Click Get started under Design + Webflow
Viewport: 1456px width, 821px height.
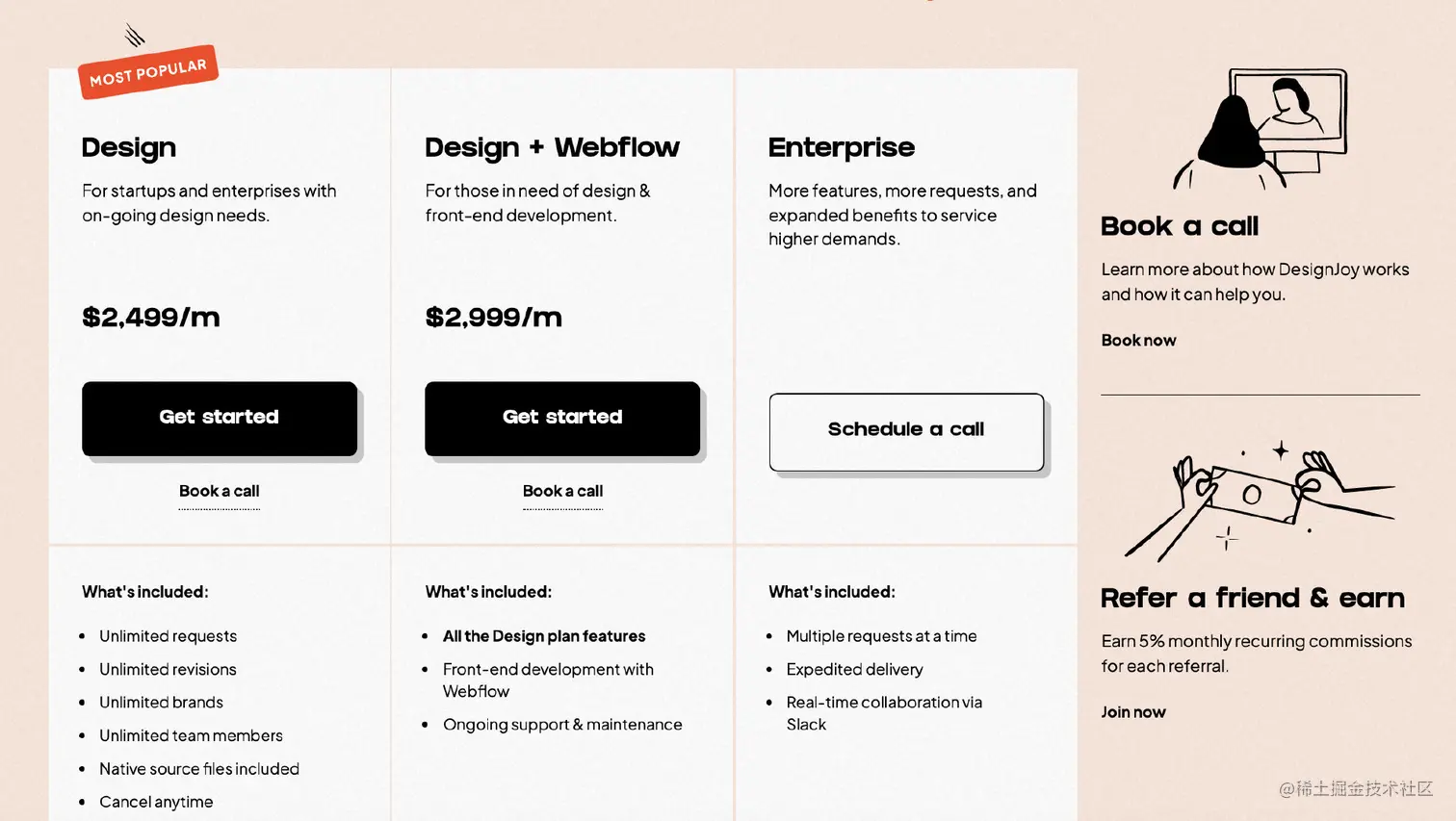(562, 419)
